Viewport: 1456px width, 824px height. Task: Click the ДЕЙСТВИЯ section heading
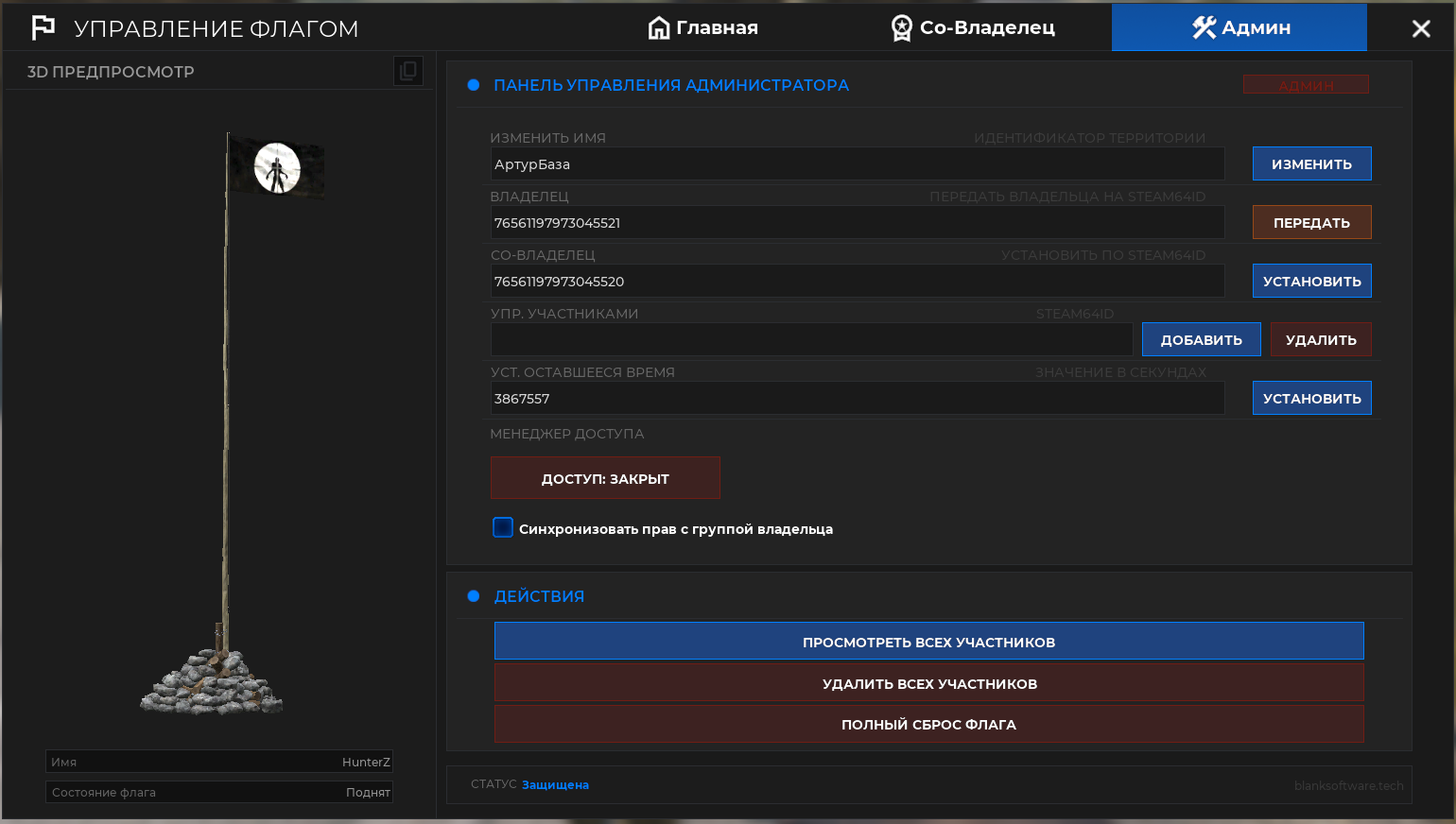(539, 596)
